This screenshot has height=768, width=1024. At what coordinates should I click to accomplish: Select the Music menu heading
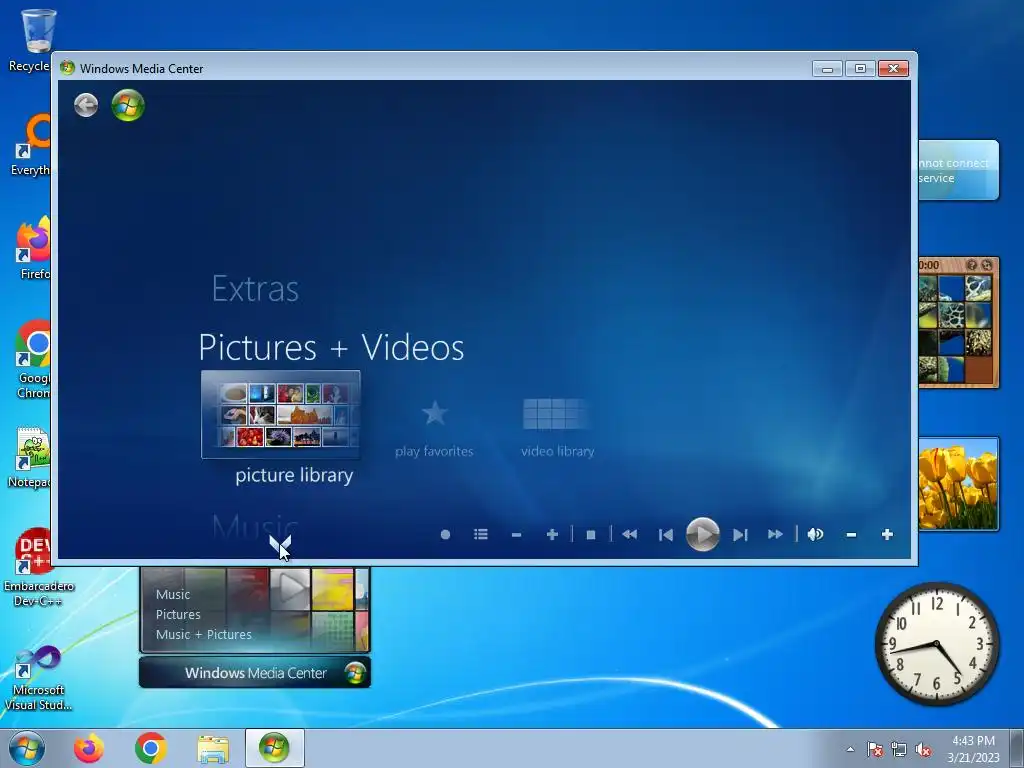tap(255, 527)
